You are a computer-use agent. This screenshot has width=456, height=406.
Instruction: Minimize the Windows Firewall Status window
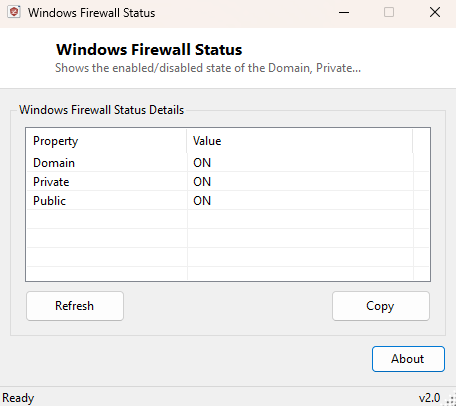344,13
